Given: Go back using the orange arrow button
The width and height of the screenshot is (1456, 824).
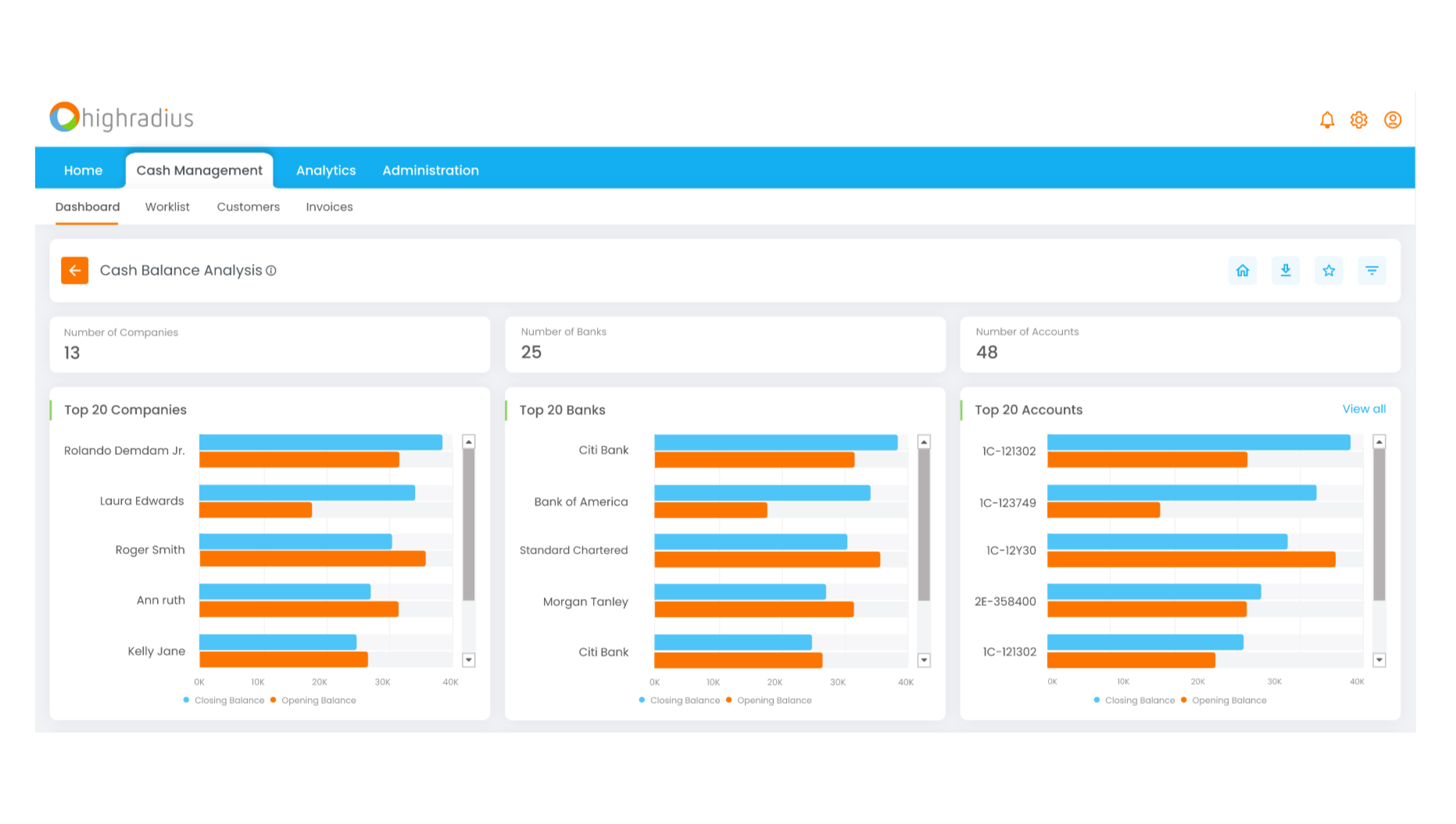Looking at the screenshot, I should (x=74, y=270).
